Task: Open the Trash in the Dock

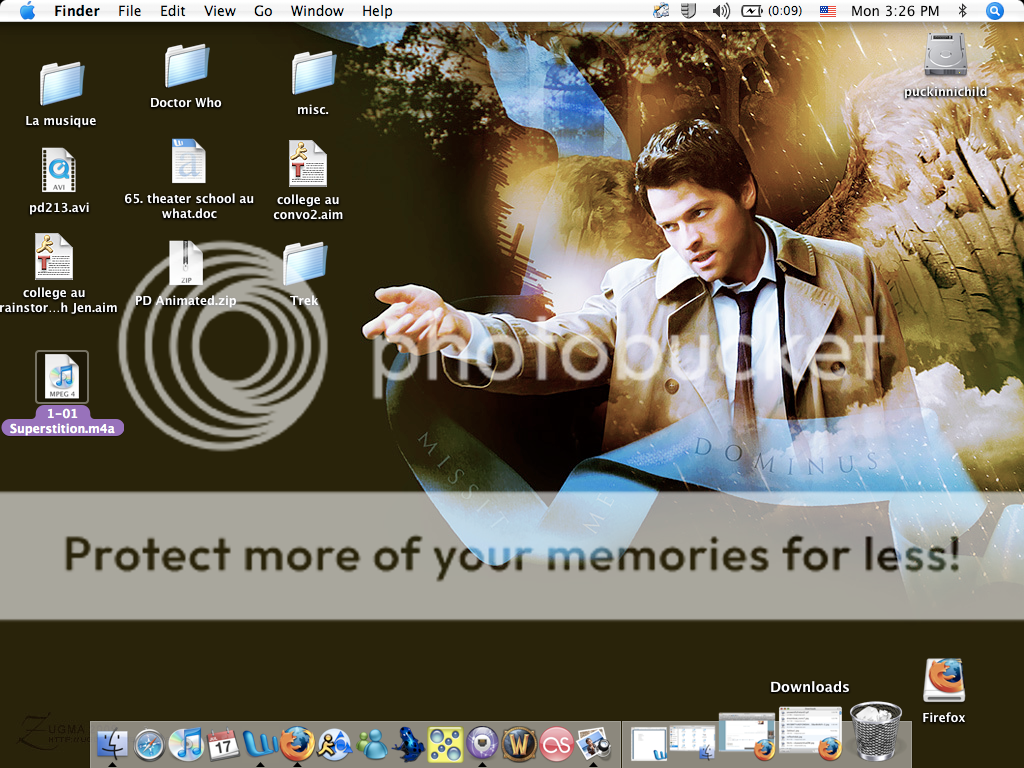Action: point(876,731)
